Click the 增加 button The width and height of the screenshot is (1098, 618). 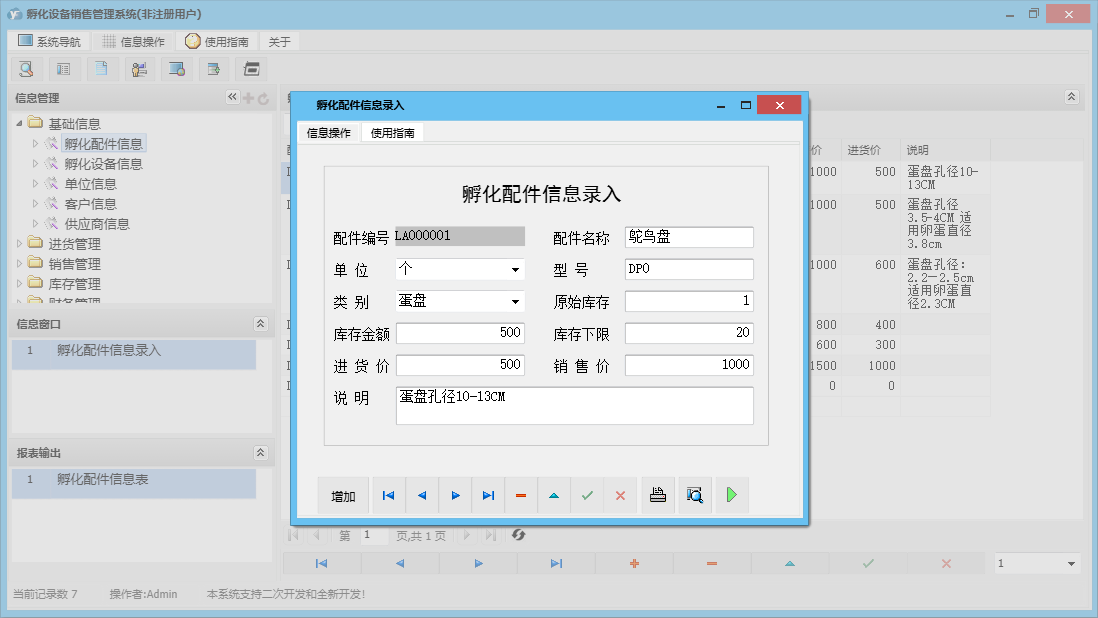click(343, 496)
